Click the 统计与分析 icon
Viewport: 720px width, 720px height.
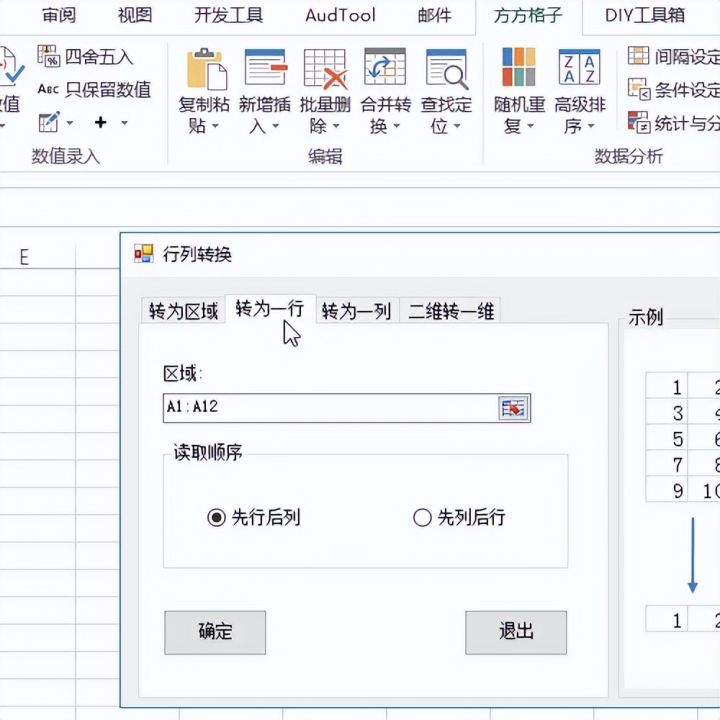(x=639, y=122)
